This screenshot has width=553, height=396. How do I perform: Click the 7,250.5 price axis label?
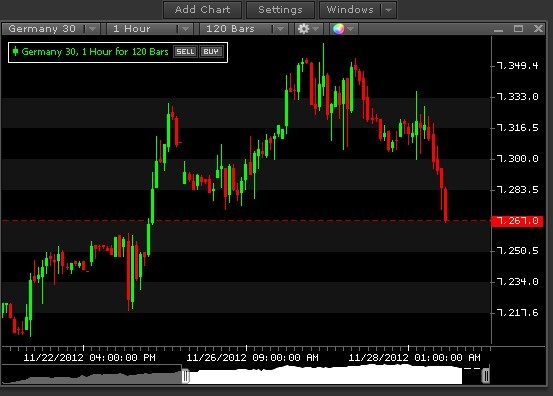tap(517, 251)
